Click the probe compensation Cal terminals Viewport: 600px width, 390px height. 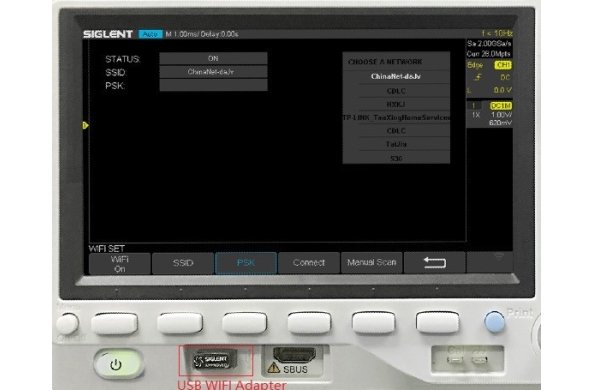pos(467,359)
